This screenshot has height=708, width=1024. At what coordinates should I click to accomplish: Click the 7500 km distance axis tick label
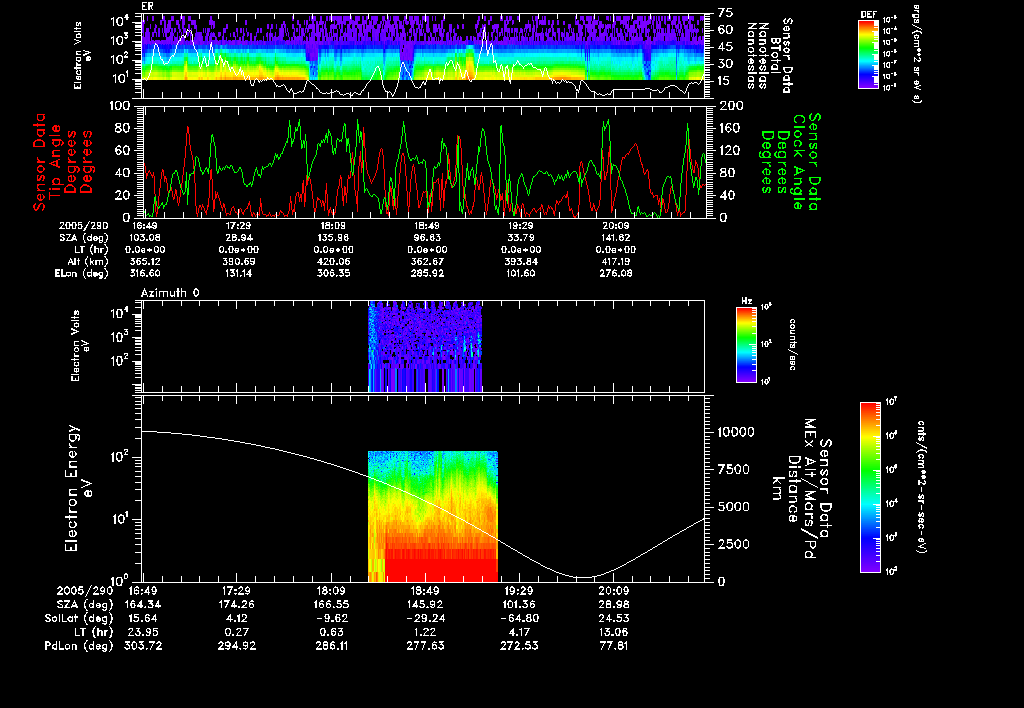click(x=734, y=470)
